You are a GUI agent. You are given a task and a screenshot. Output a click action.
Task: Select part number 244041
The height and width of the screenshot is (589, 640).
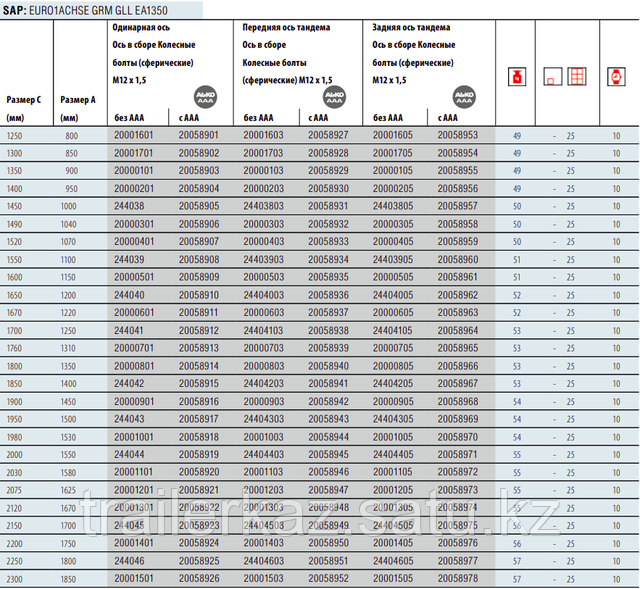click(x=129, y=331)
